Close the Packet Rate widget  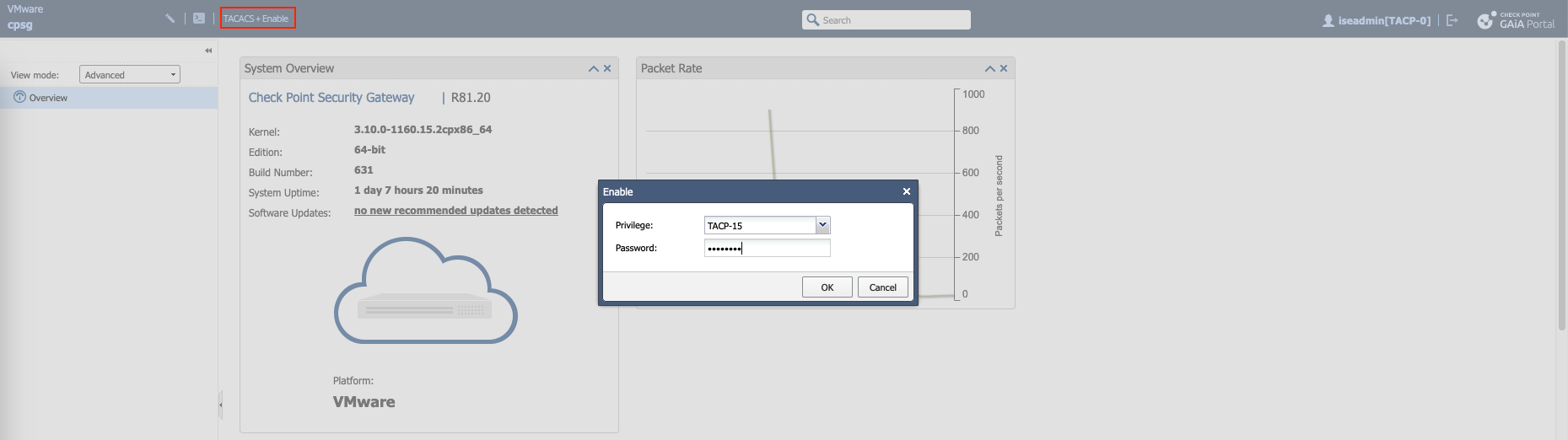(x=1004, y=68)
